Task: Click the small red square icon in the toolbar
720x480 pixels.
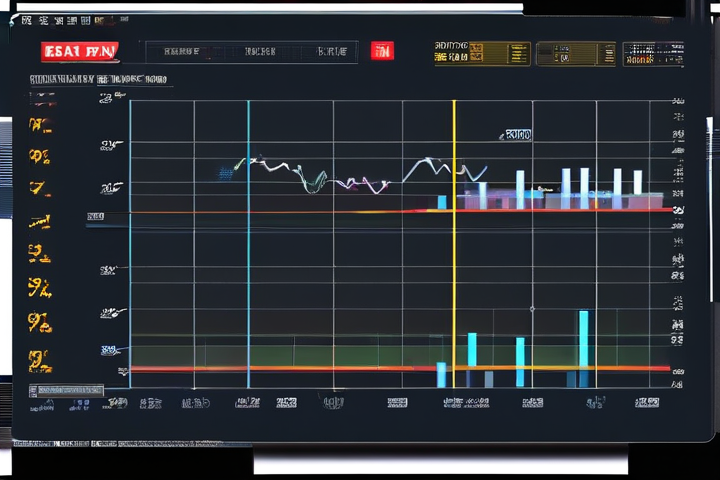Action: point(382,51)
